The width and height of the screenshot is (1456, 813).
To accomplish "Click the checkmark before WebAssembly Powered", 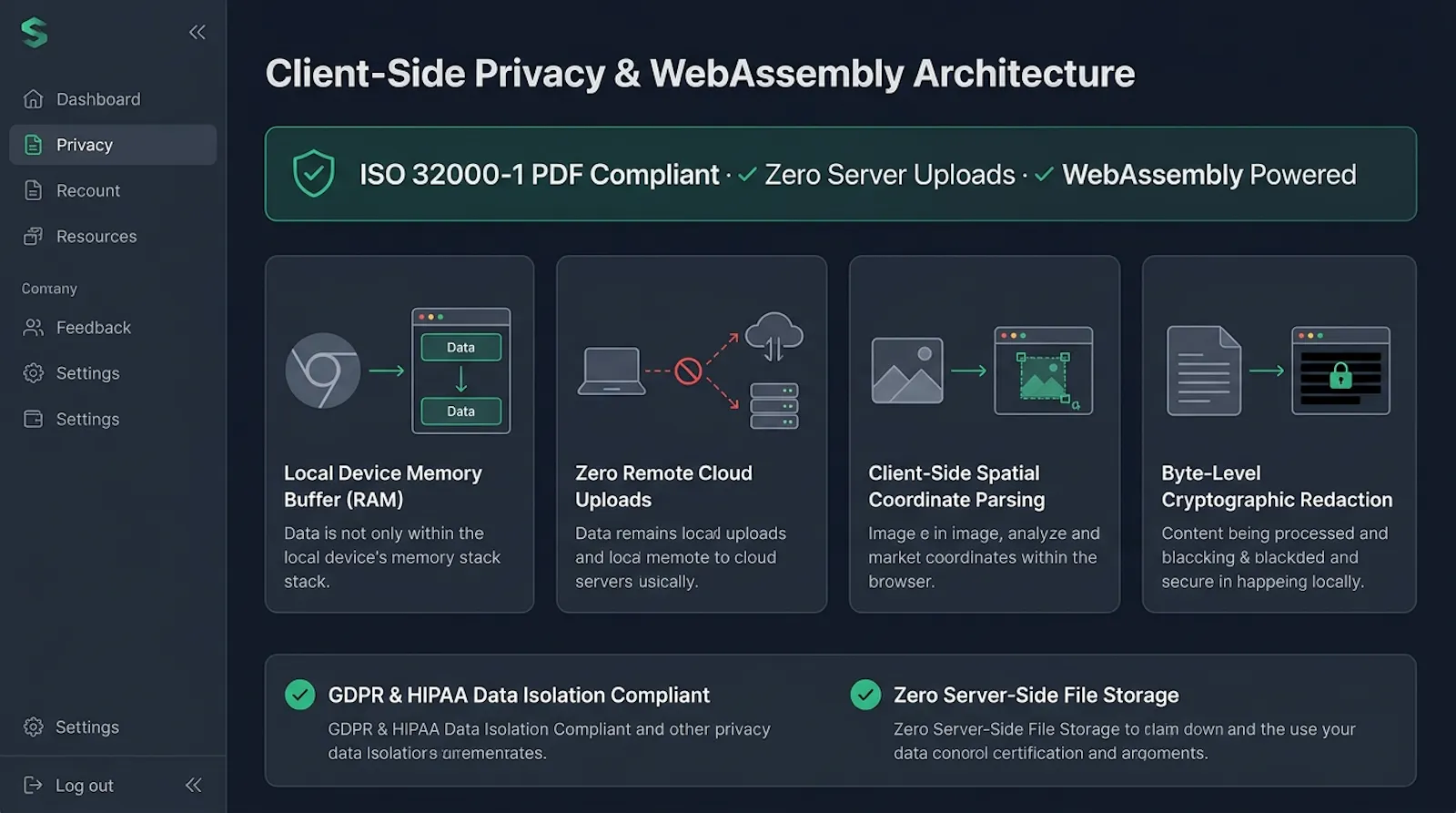I will point(1044,174).
